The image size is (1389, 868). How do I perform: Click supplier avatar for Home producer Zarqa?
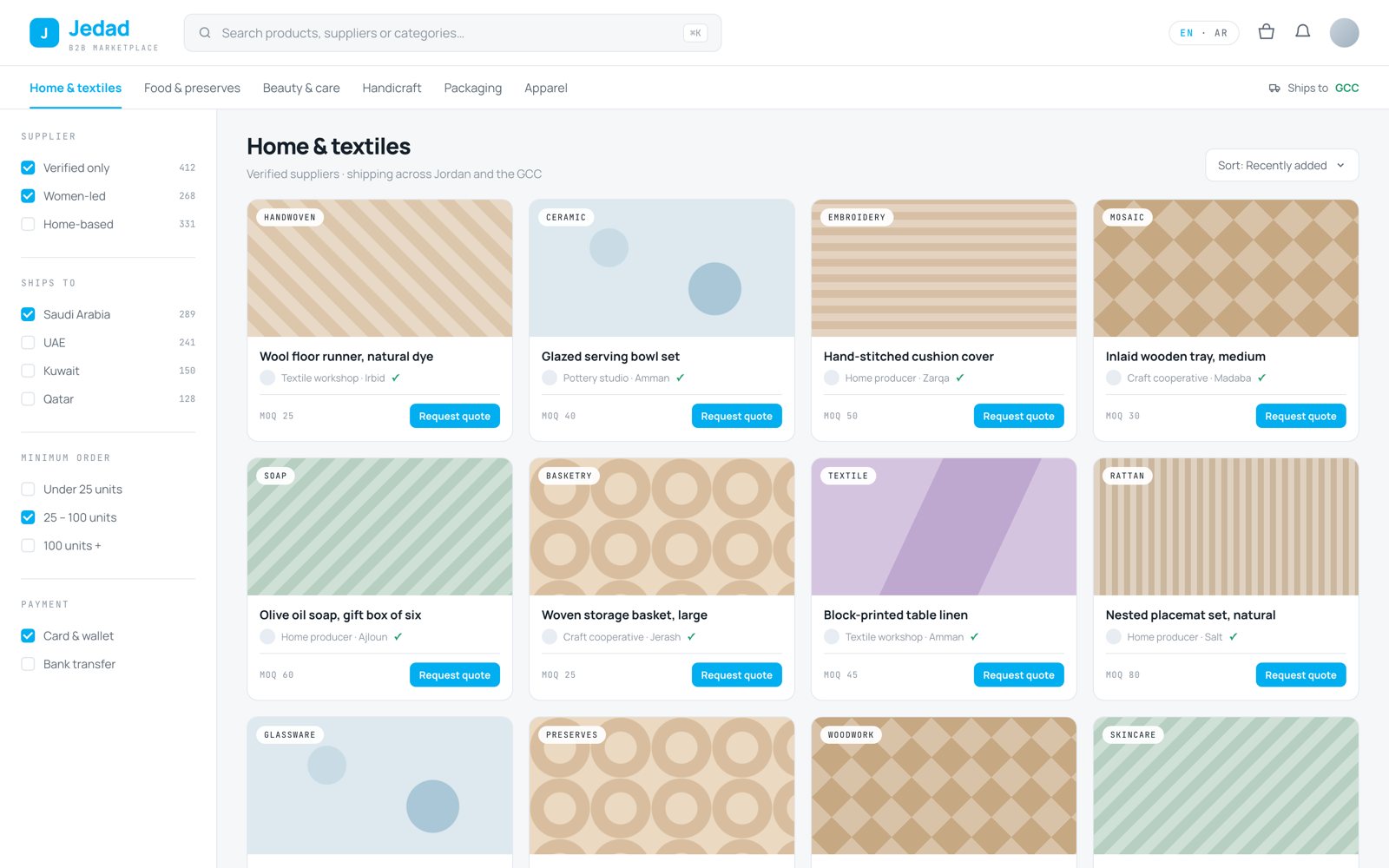click(832, 378)
